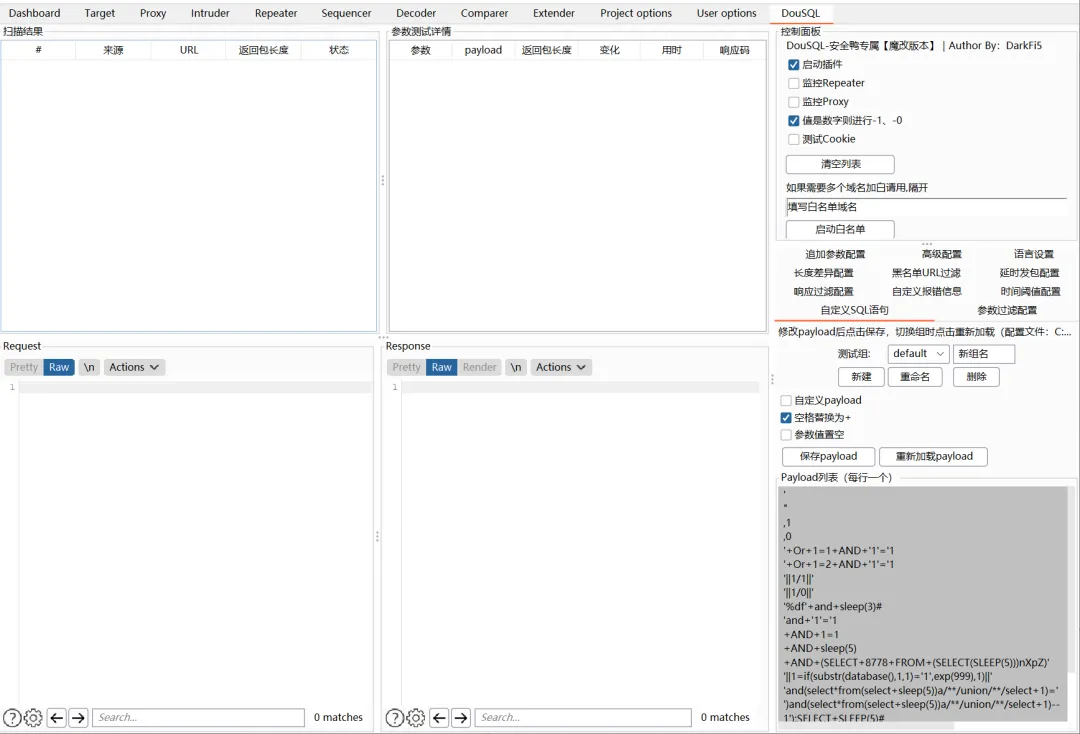1080x734 pixels.
Task: Open User options tab
Action: point(727,13)
